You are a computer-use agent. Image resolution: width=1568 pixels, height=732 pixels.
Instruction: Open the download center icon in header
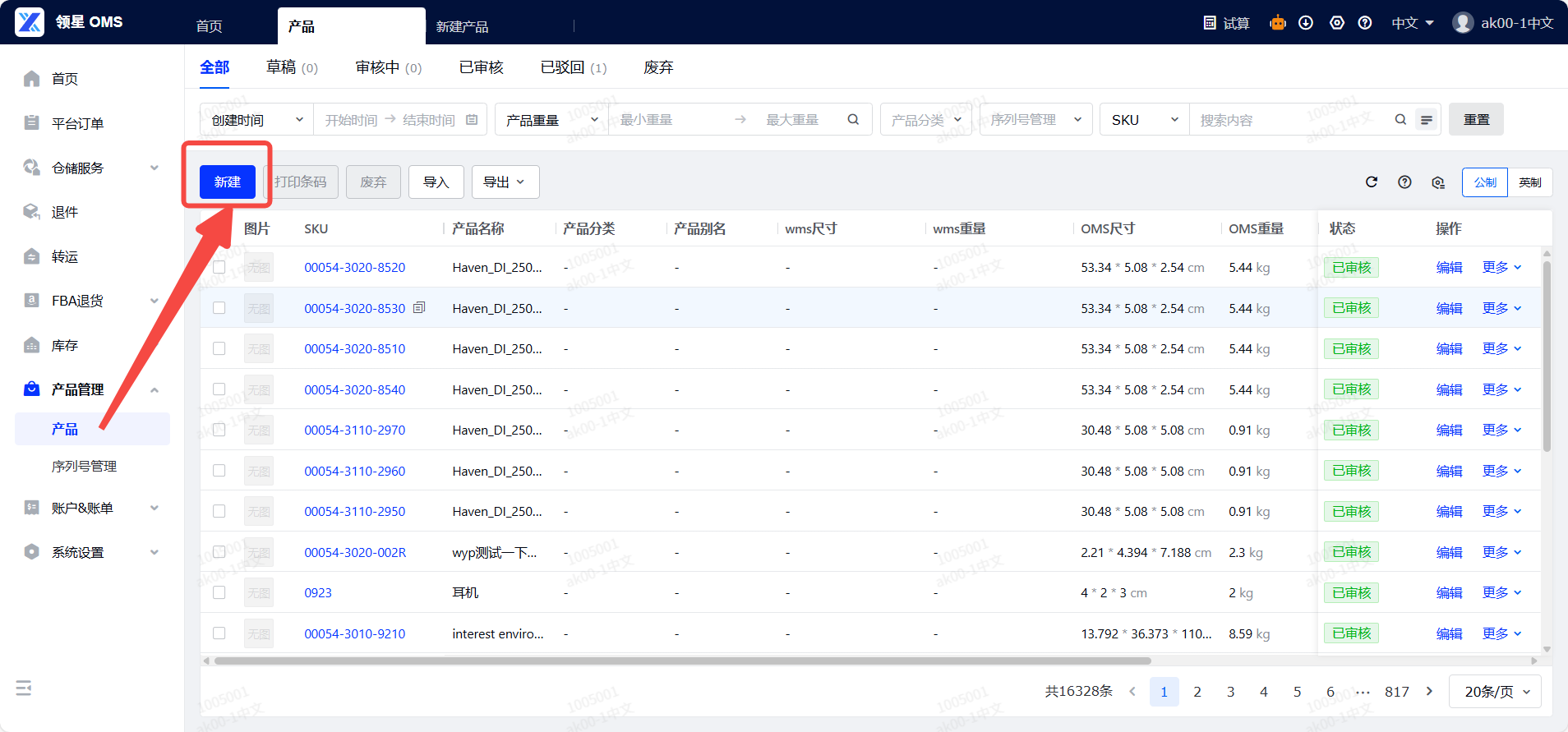1306,23
